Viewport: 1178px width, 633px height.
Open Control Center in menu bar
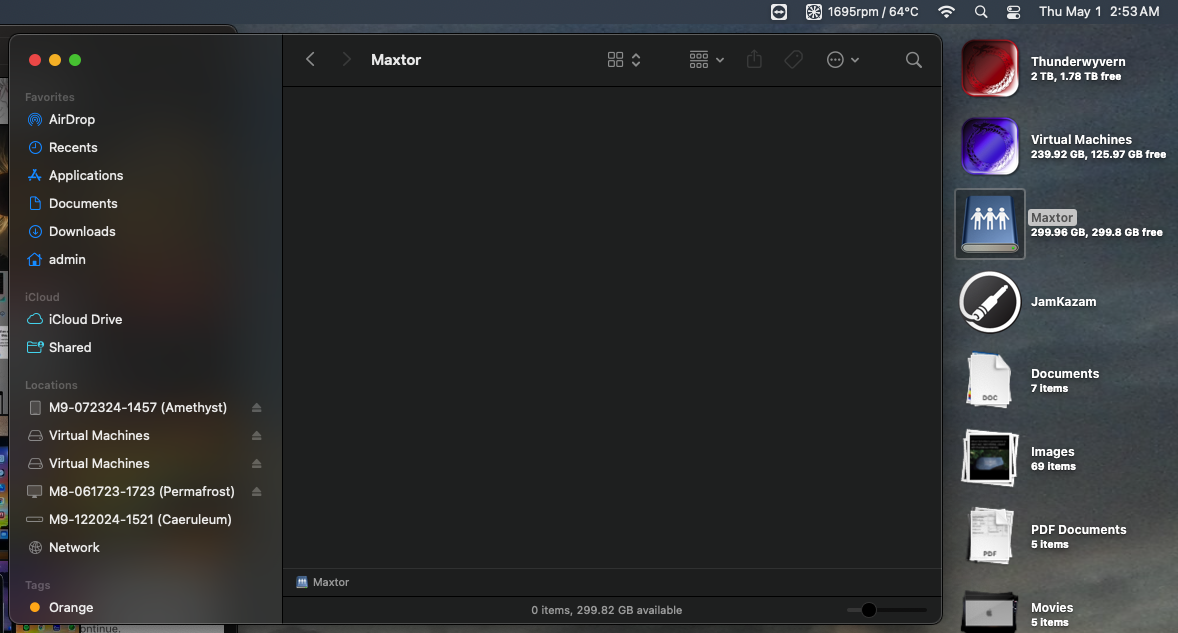click(x=1013, y=12)
